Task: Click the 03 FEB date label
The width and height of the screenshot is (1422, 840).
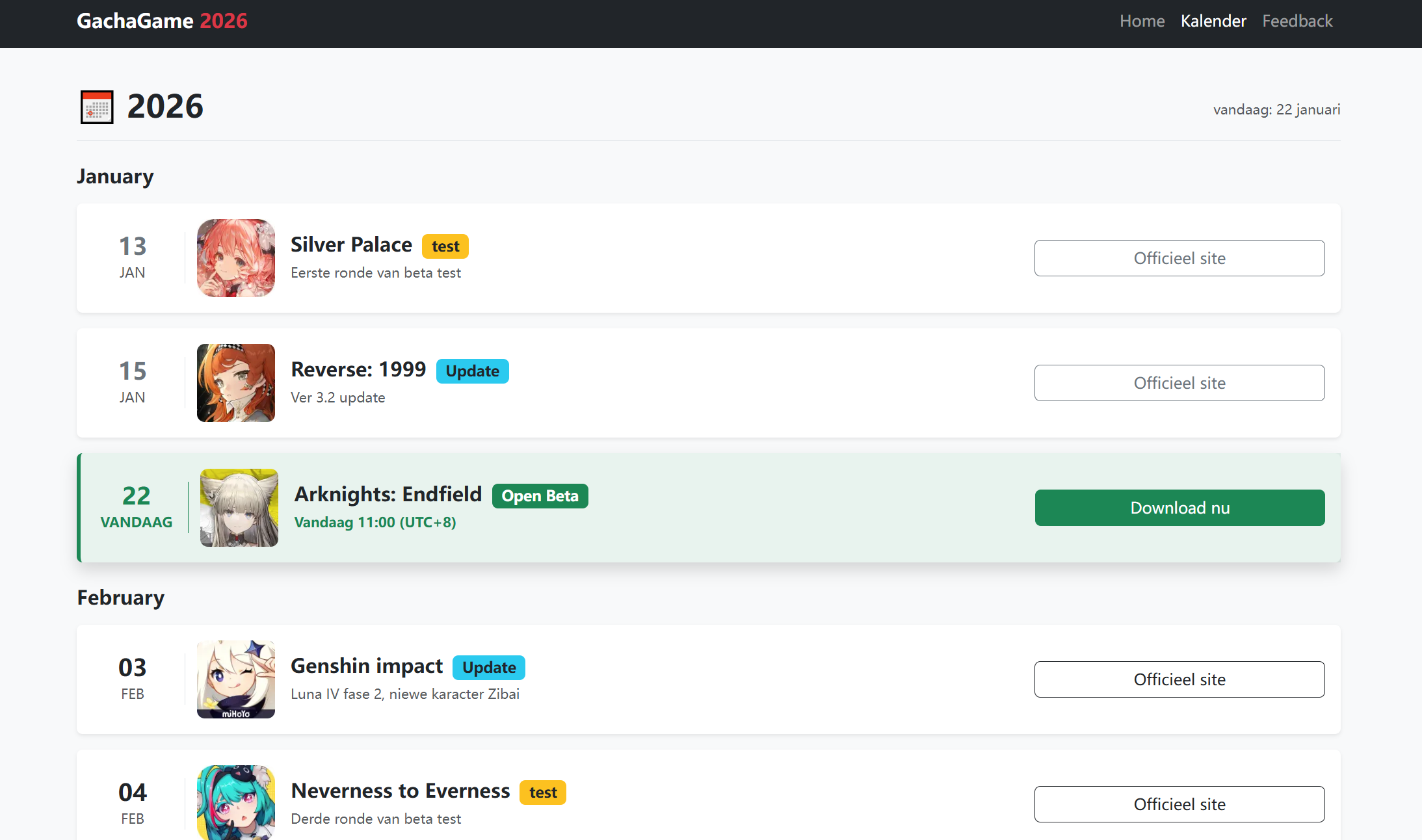Action: pos(133,679)
